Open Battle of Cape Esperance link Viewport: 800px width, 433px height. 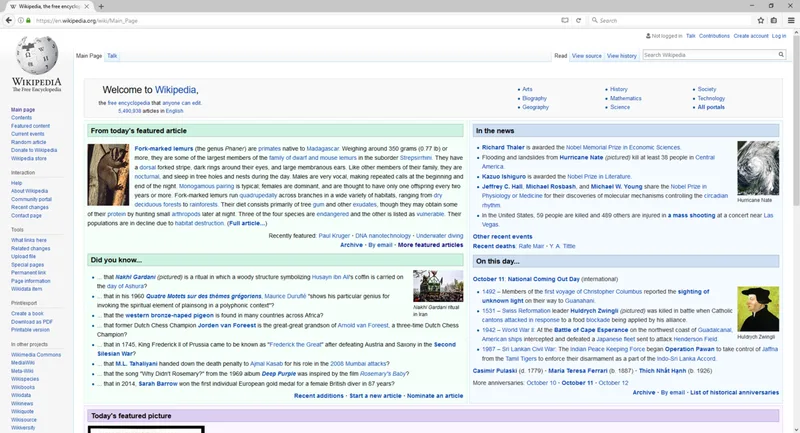tap(591, 330)
